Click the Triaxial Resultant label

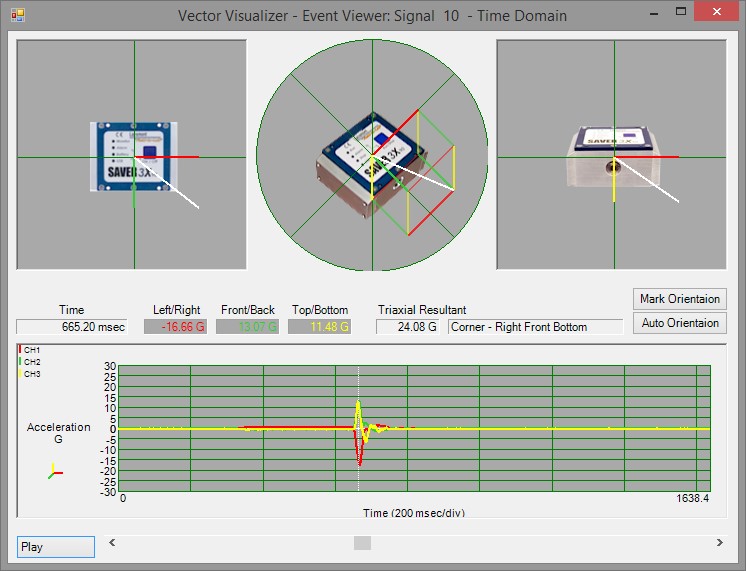[x=422, y=310]
